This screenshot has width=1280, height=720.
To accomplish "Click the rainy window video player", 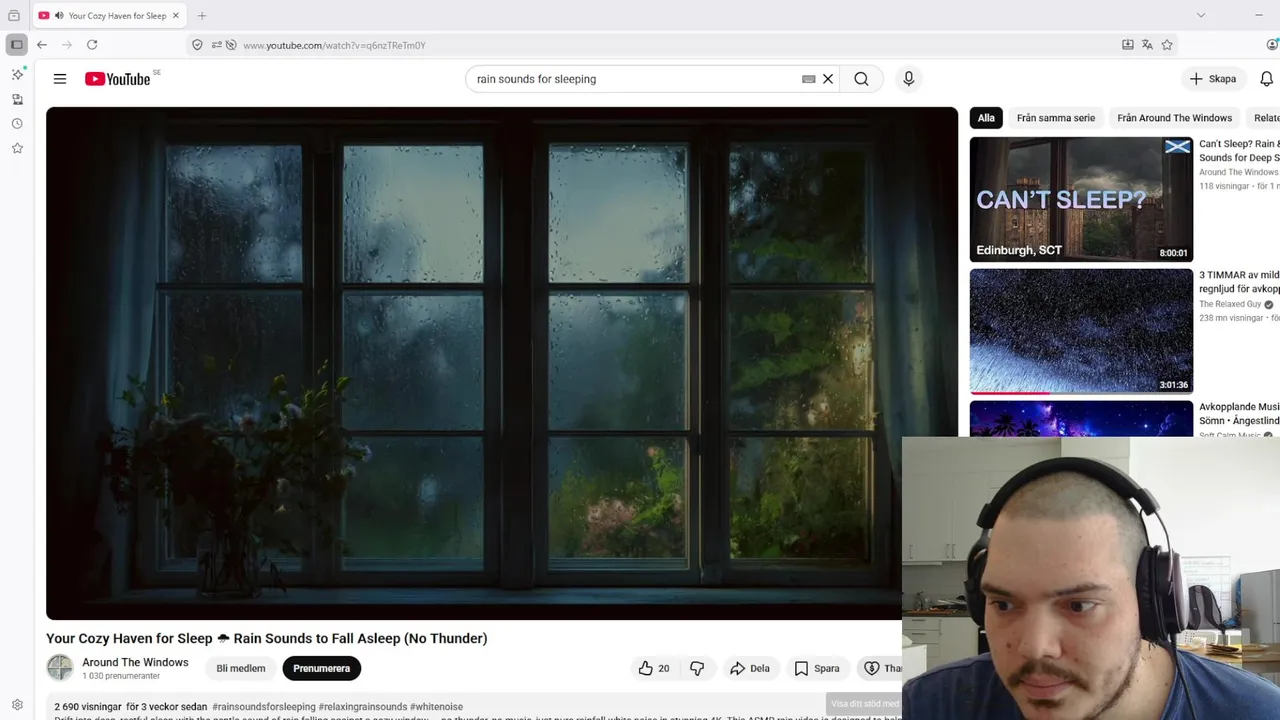I will point(502,364).
